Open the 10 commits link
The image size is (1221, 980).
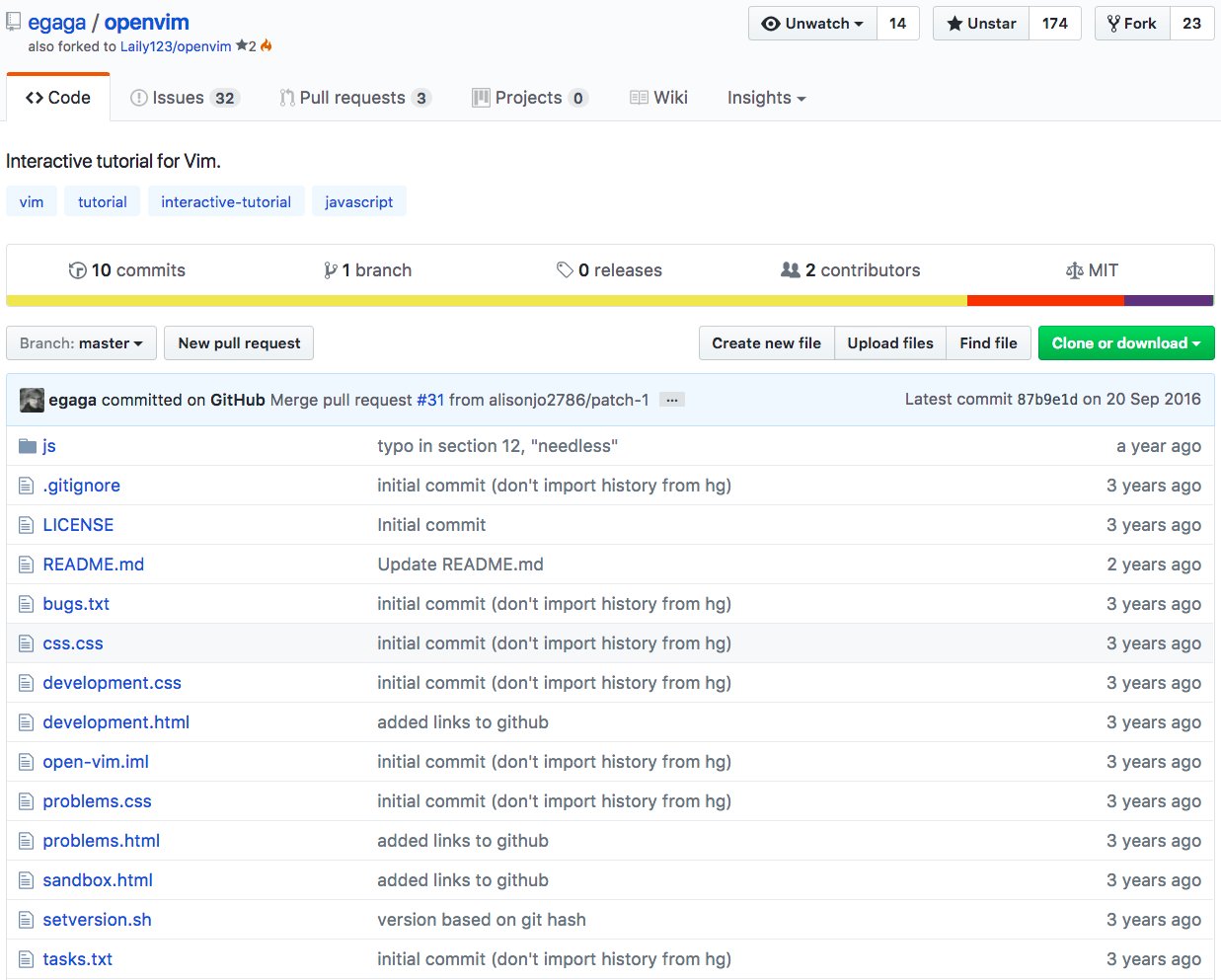click(x=126, y=270)
